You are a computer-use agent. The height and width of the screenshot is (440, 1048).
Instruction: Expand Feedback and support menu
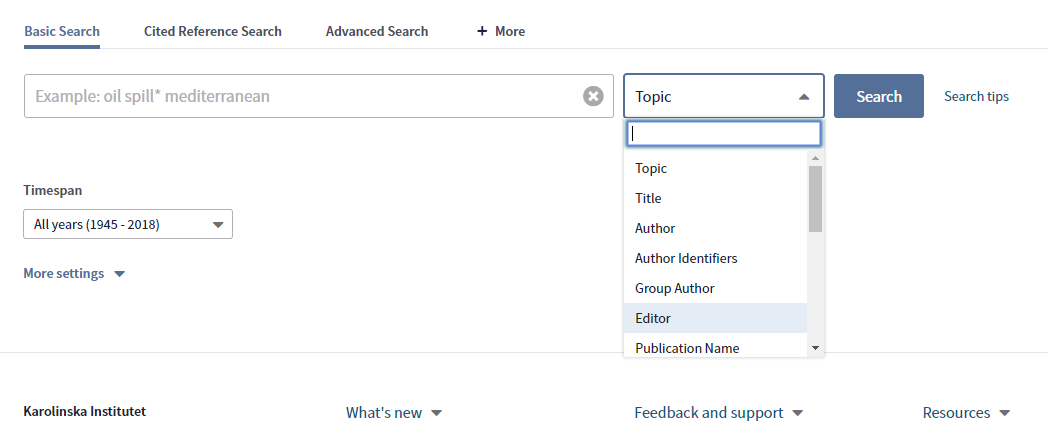coord(718,413)
